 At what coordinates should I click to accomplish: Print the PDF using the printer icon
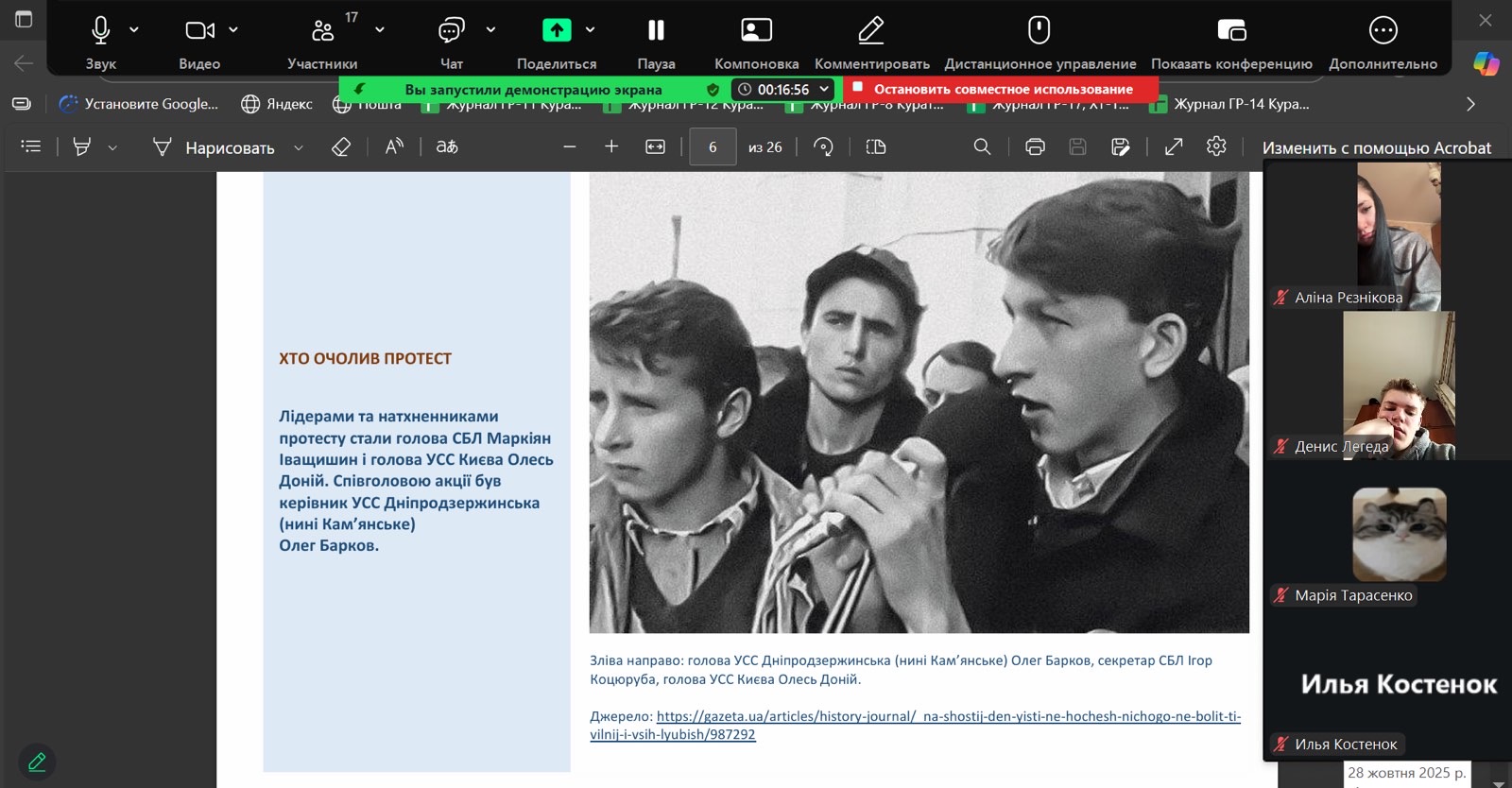pos(1035,146)
